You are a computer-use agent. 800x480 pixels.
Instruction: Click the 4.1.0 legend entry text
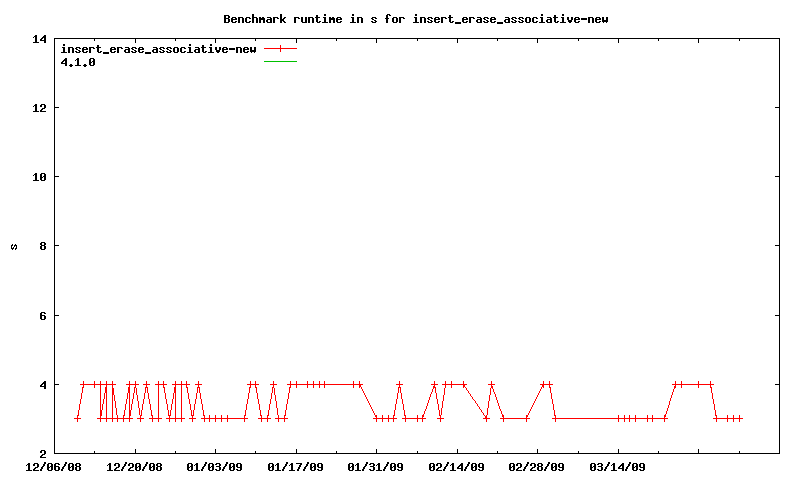tap(78, 62)
